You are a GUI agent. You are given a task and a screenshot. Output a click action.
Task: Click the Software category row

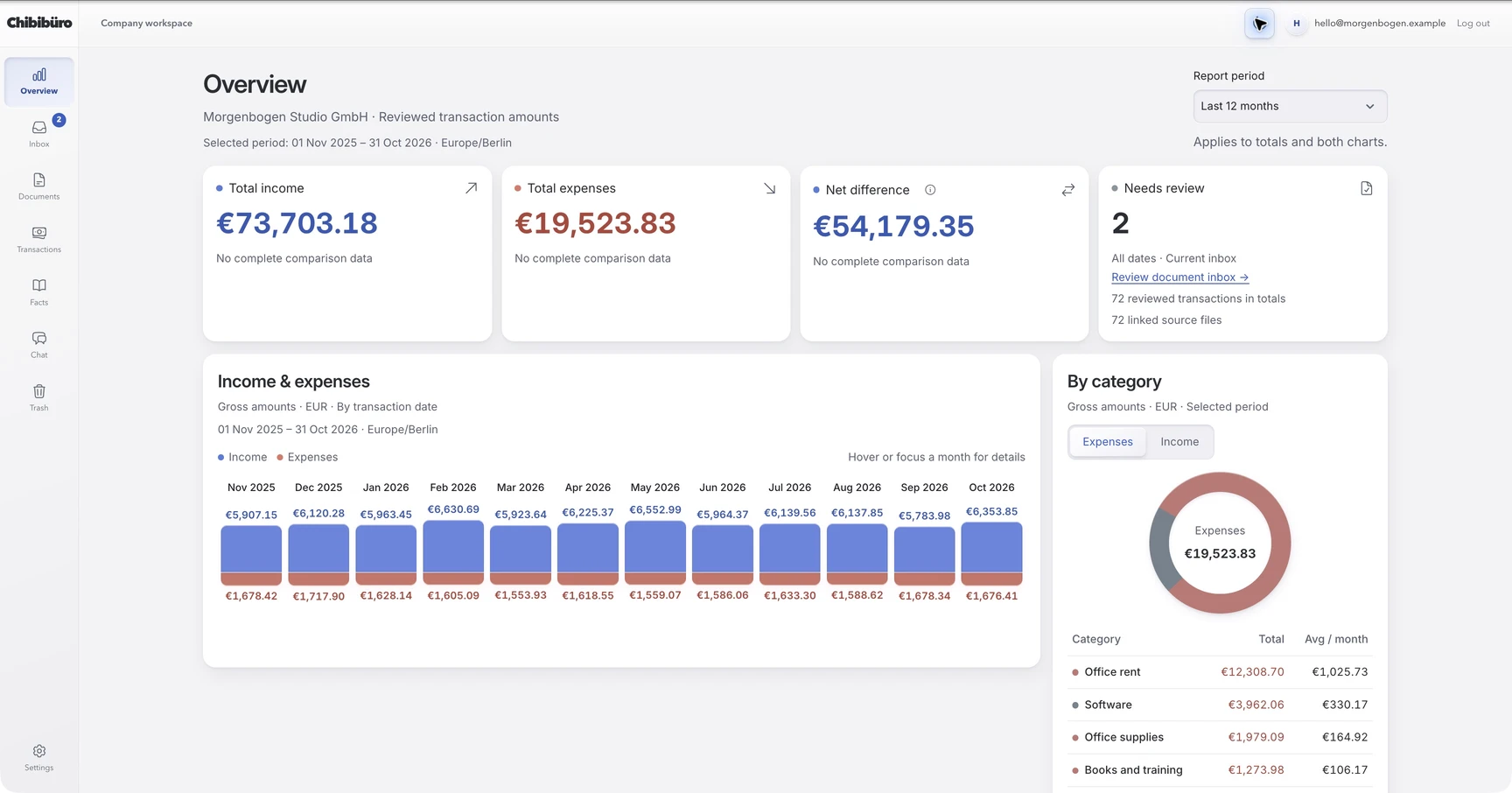click(x=1220, y=705)
